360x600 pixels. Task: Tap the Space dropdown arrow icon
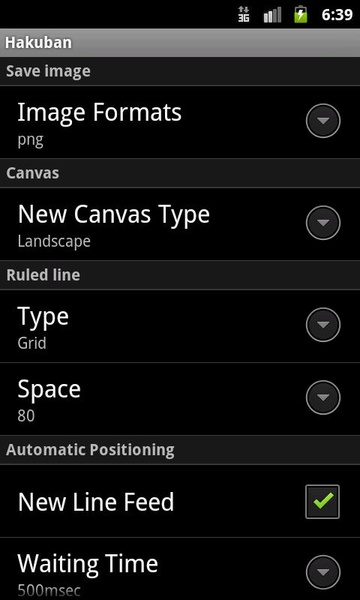tap(323, 398)
